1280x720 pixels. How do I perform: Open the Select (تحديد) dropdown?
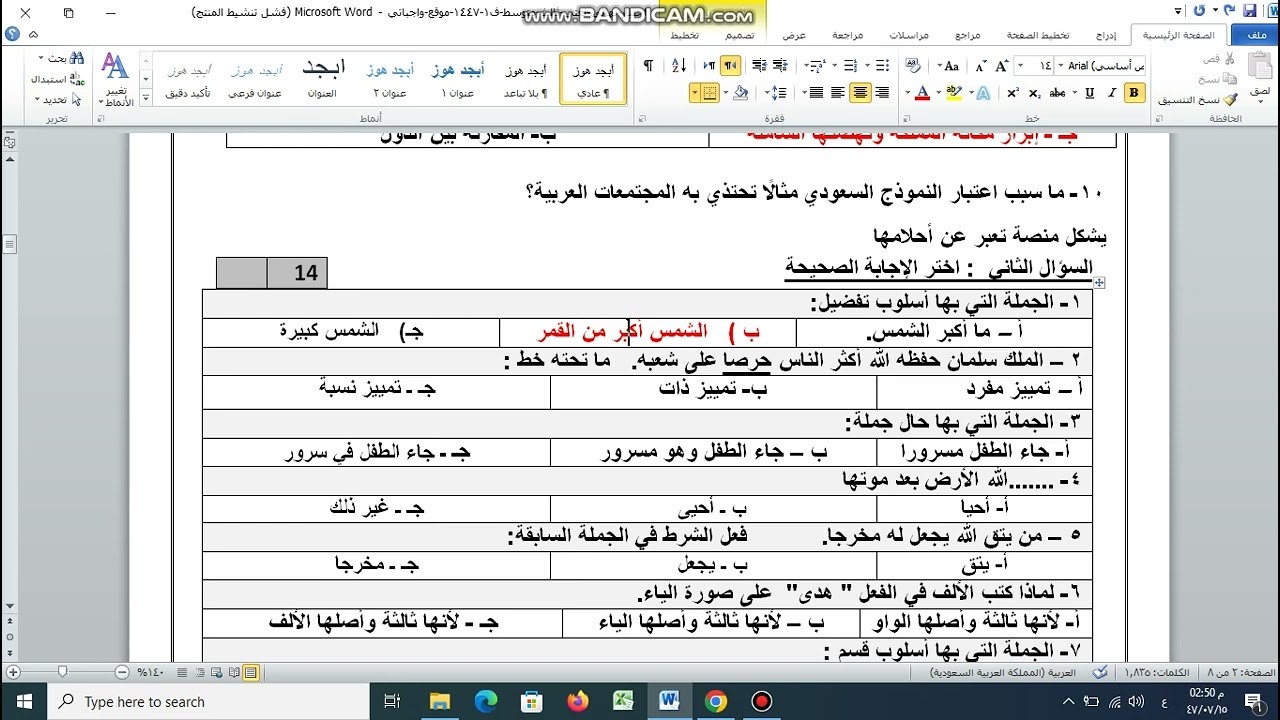pyautogui.click(x=58, y=100)
